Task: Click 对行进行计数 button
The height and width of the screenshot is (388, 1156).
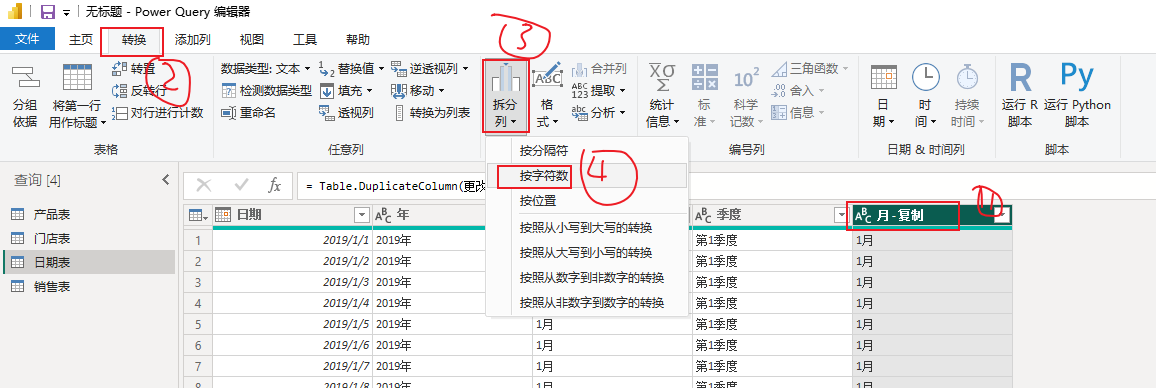Action: pos(157,113)
